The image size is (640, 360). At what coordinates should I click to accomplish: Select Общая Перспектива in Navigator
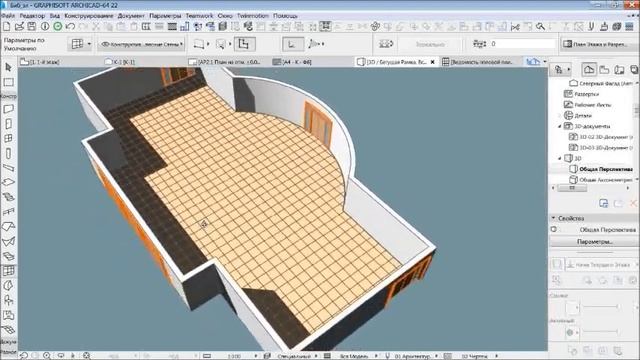click(605, 169)
